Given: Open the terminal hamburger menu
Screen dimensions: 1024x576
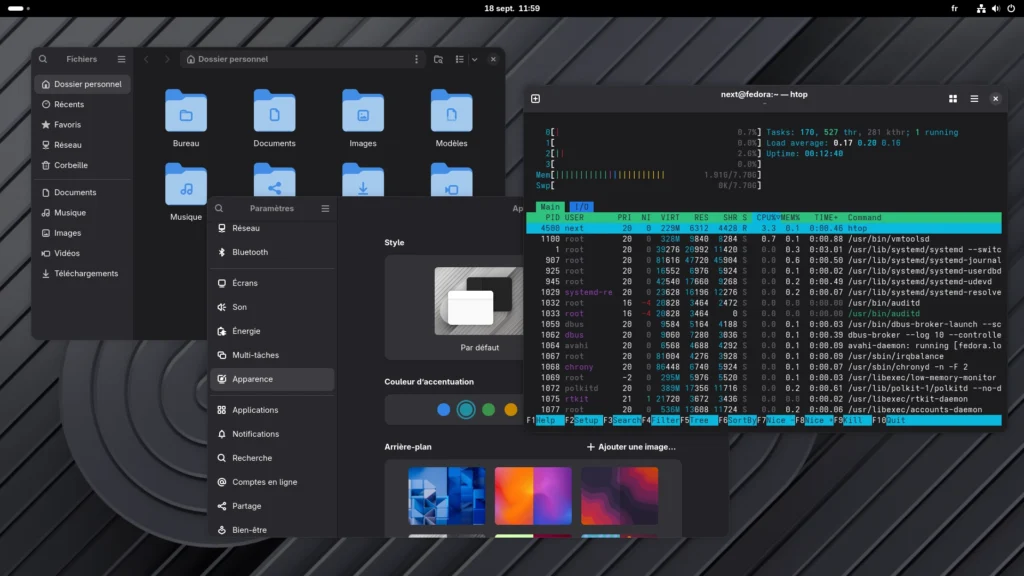Looking at the screenshot, I should (x=974, y=98).
